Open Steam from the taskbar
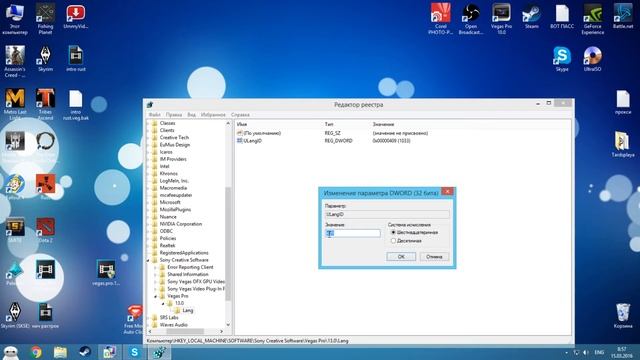 click(x=84, y=352)
